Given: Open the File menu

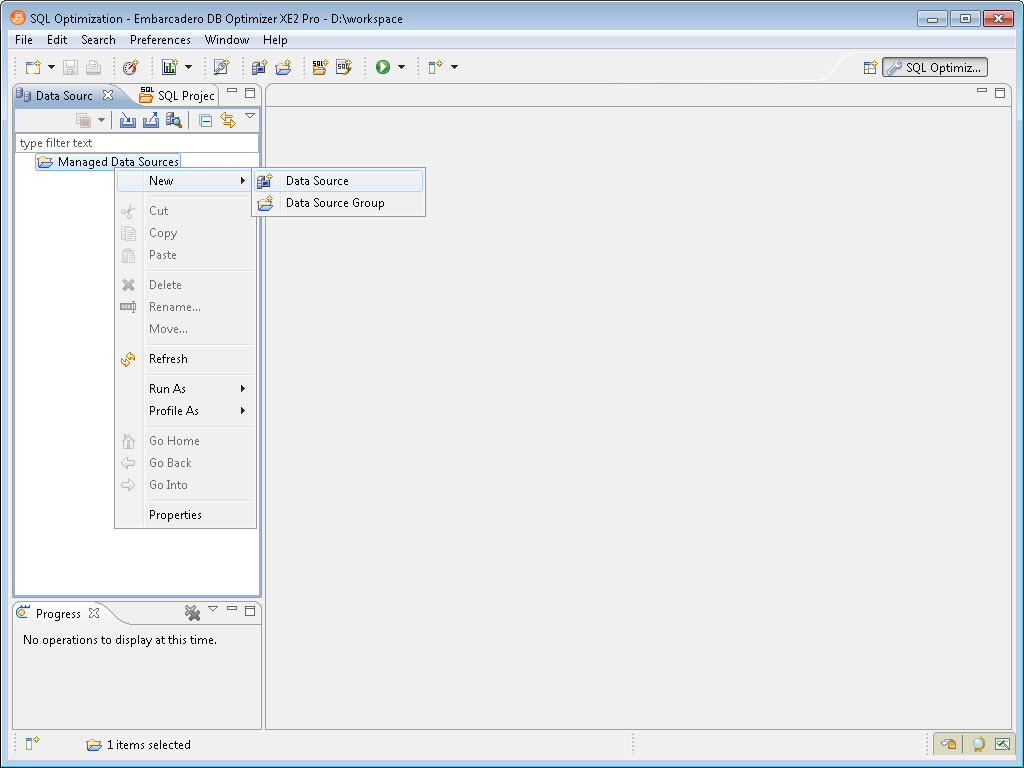Looking at the screenshot, I should coord(24,40).
